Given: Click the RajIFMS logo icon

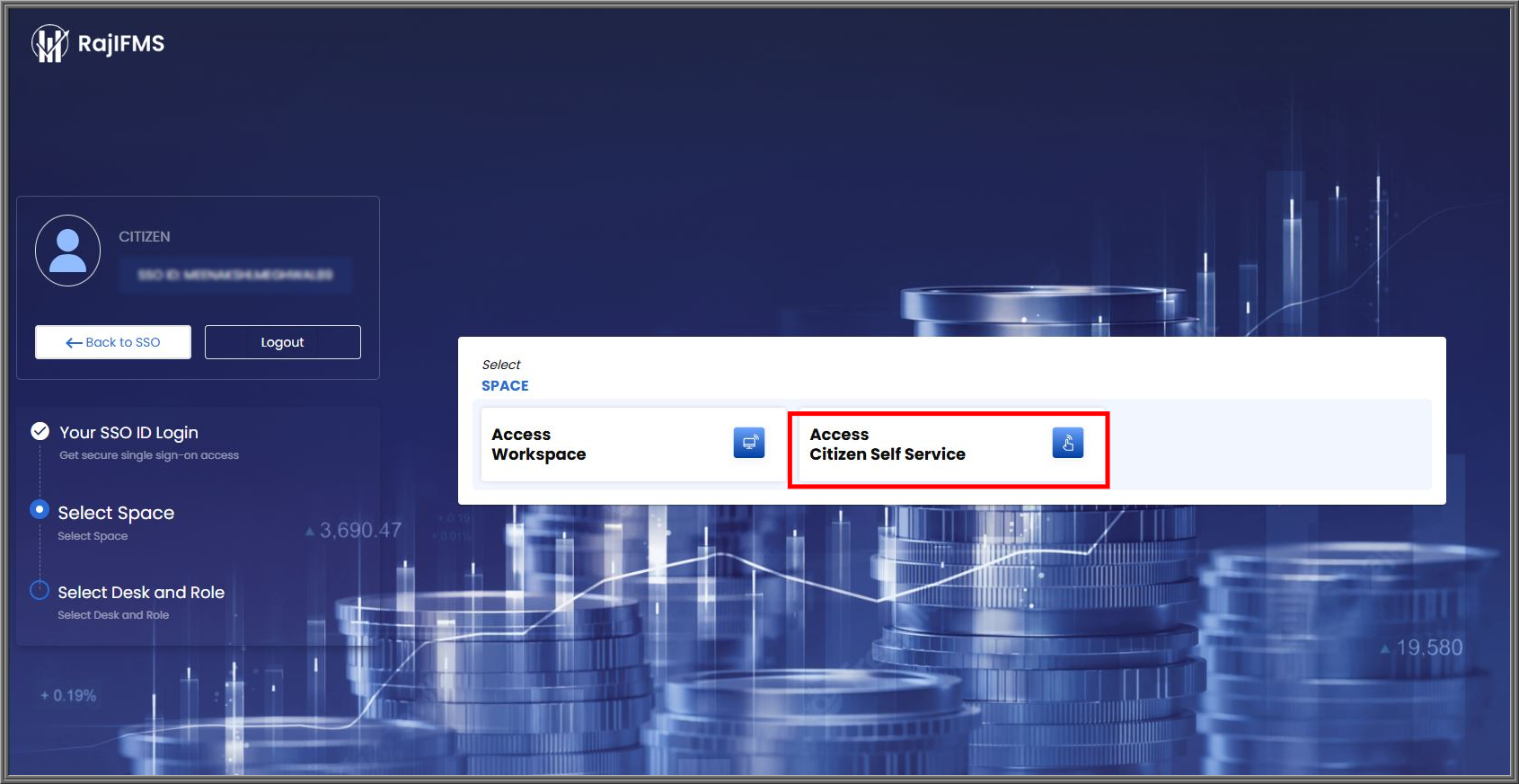Looking at the screenshot, I should (50, 43).
